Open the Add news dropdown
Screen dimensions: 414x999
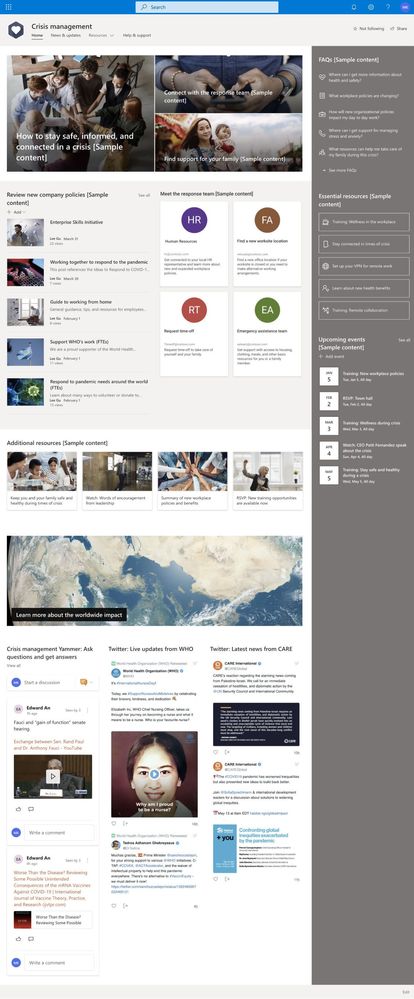pos(18,212)
